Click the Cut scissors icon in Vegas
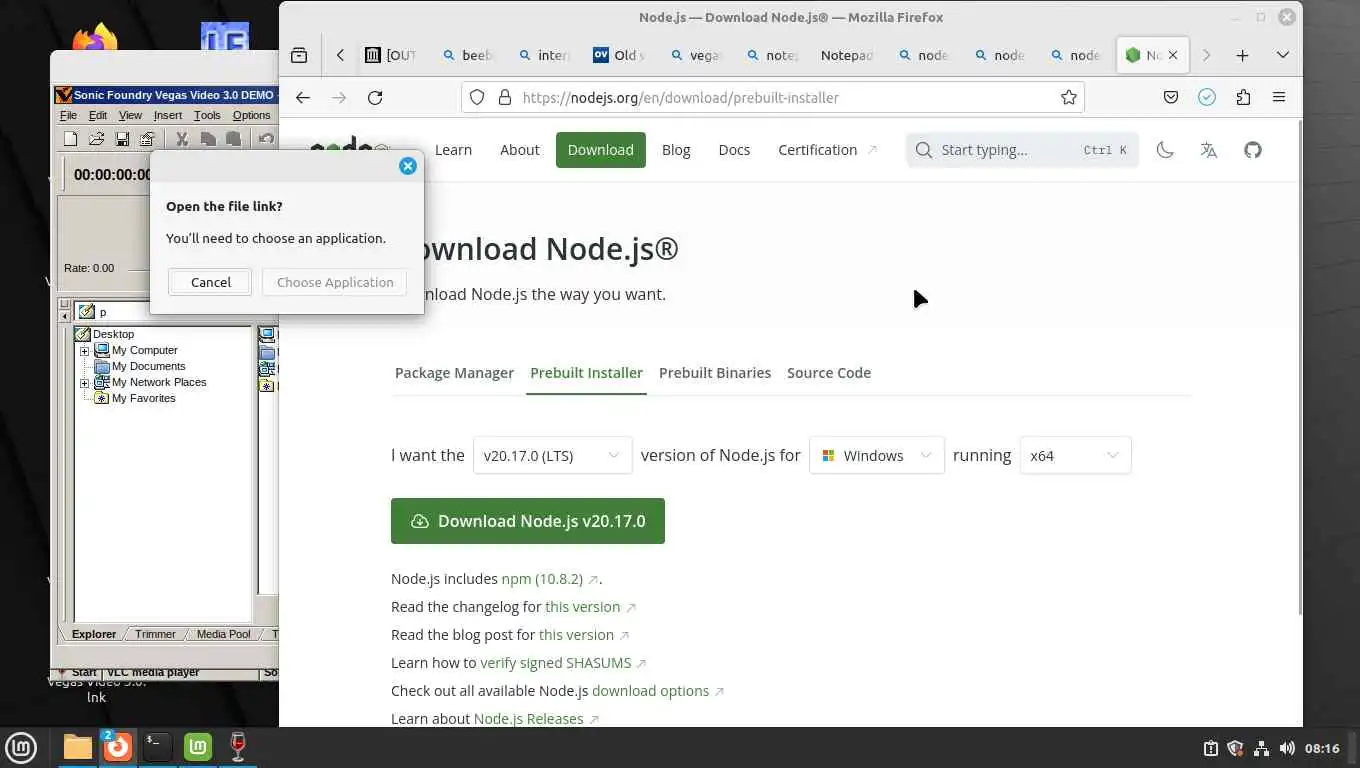The image size is (1360, 768). click(182, 139)
